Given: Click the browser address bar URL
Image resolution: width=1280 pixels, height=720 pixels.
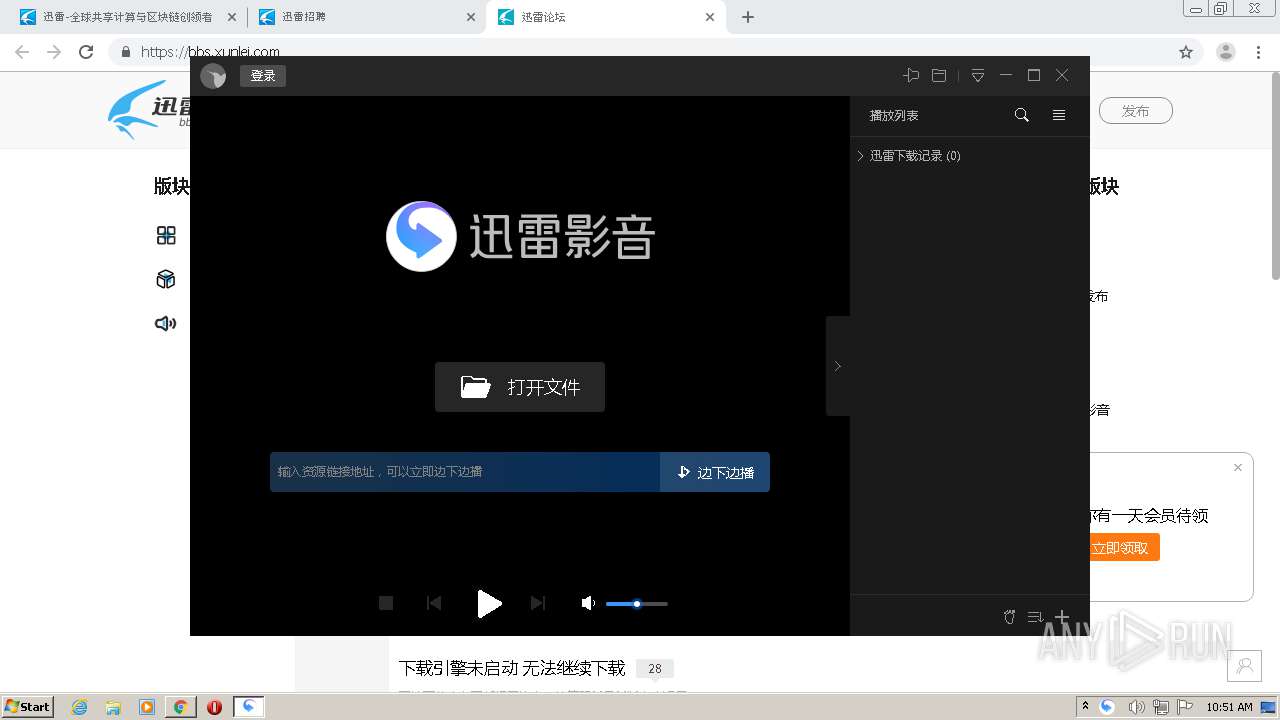Looking at the screenshot, I should pos(210,52).
